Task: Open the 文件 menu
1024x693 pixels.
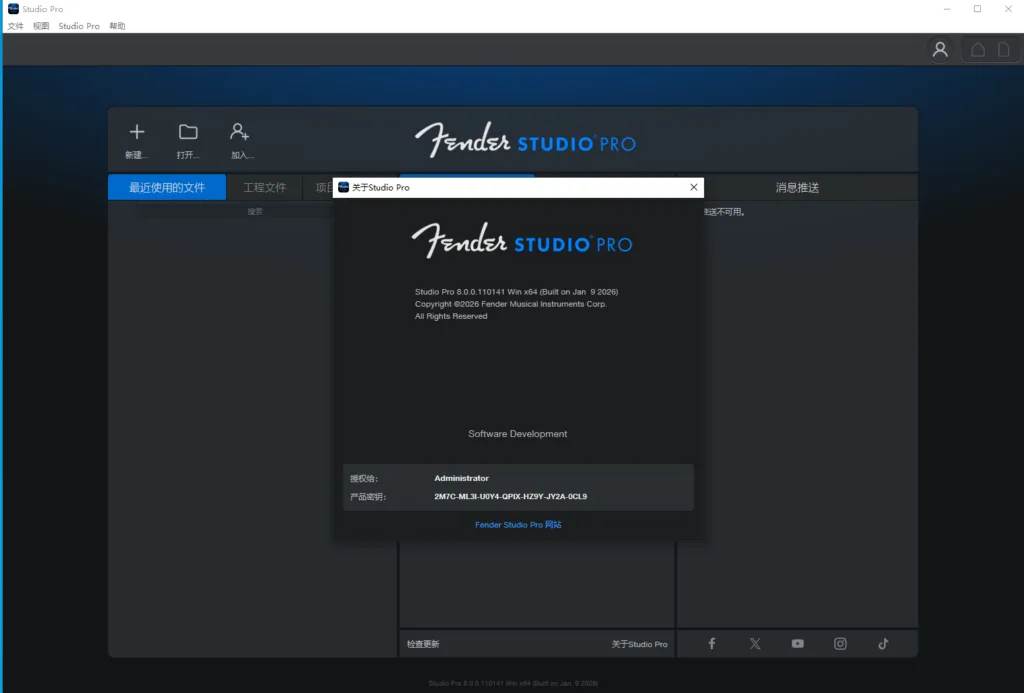Action: (16, 26)
